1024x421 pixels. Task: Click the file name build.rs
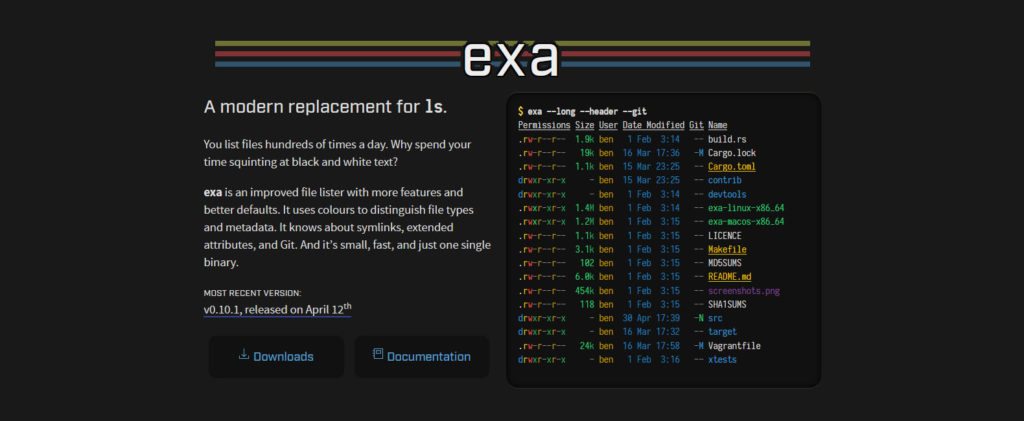[x=727, y=139]
